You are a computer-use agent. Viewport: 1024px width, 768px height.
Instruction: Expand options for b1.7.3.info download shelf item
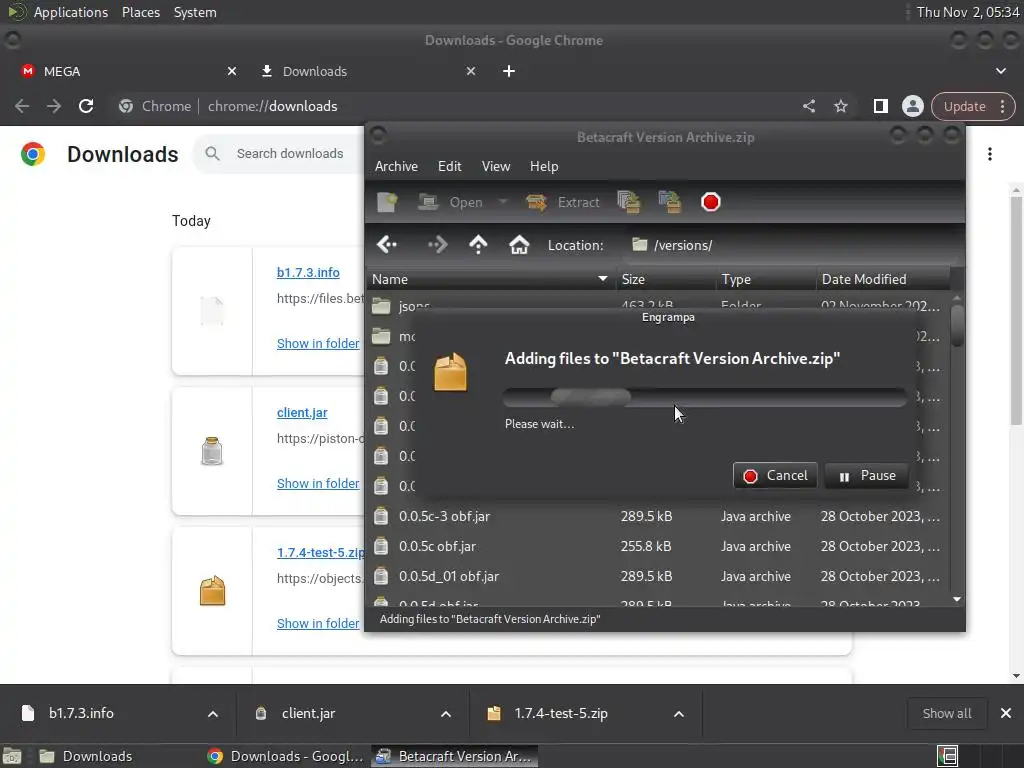coord(213,714)
